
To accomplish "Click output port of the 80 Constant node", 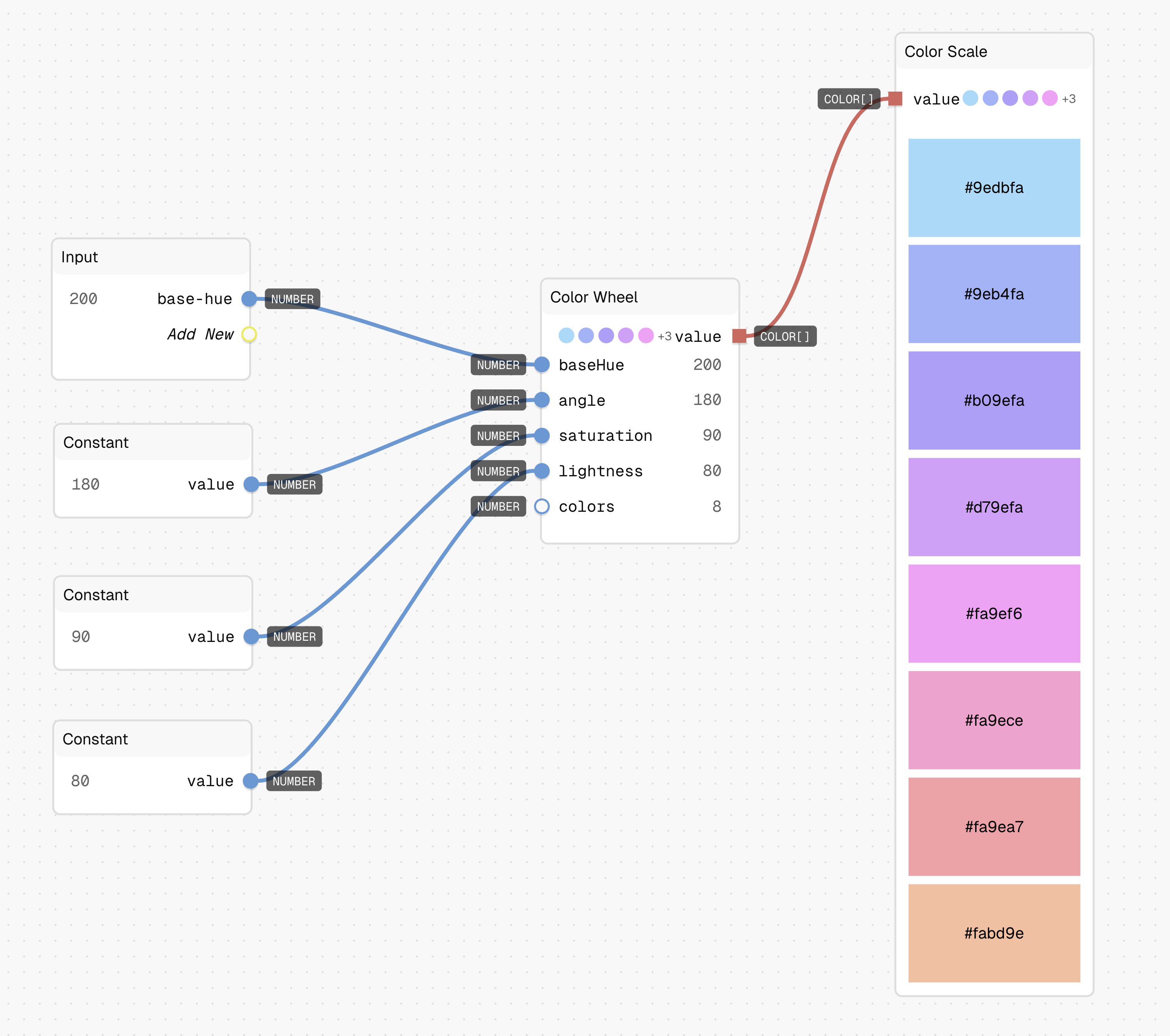I will (x=251, y=781).
